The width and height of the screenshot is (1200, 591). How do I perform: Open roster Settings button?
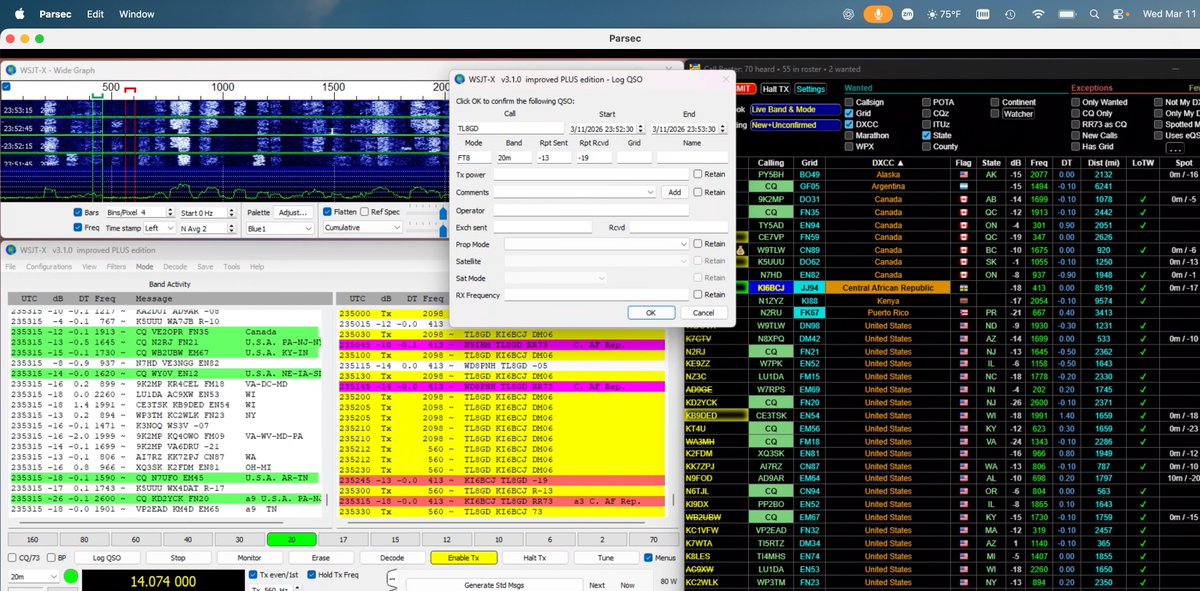pyautogui.click(x=810, y=89)
